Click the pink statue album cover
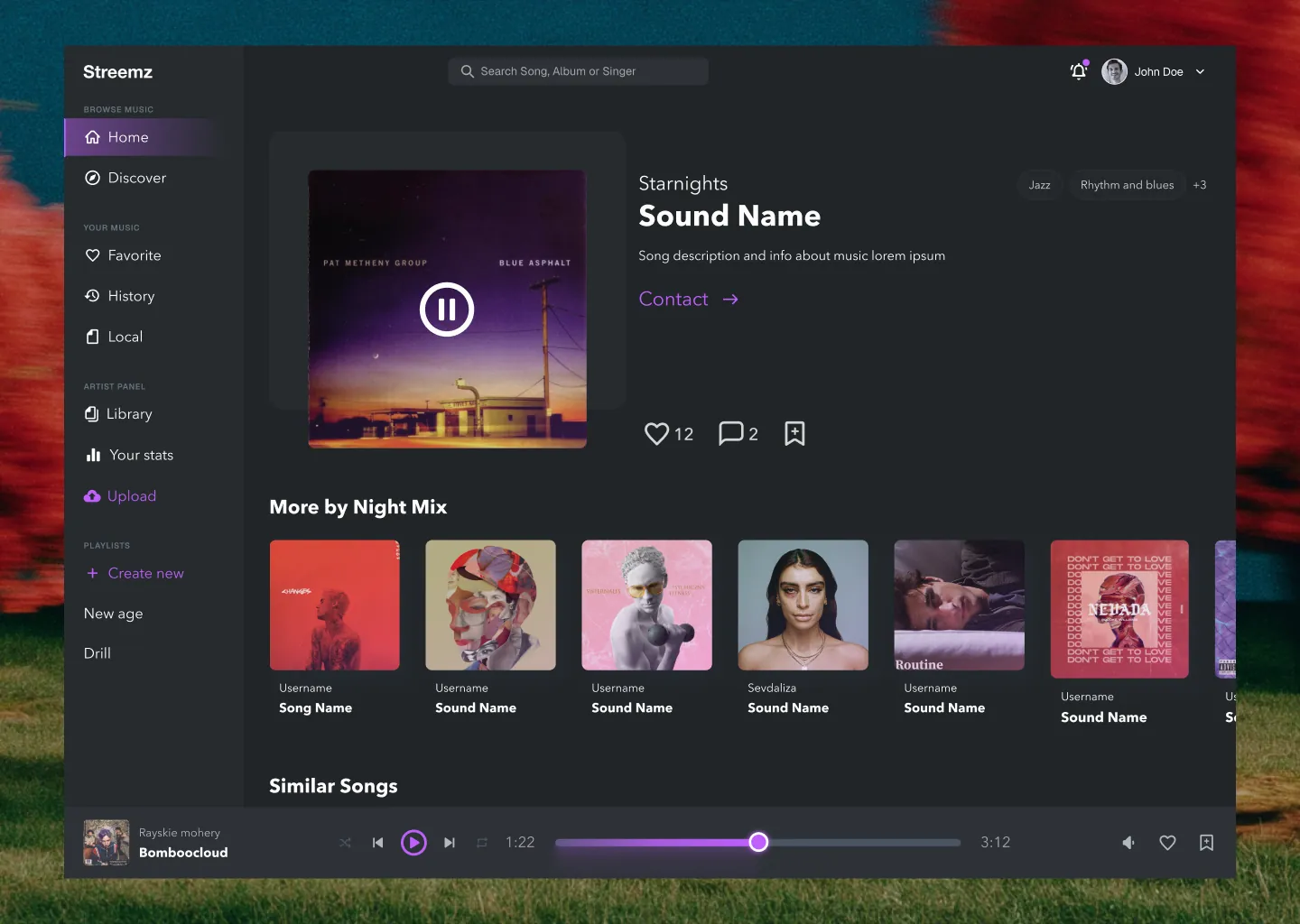Viewport: 1300px width, 924px height. tap(647, 605)
